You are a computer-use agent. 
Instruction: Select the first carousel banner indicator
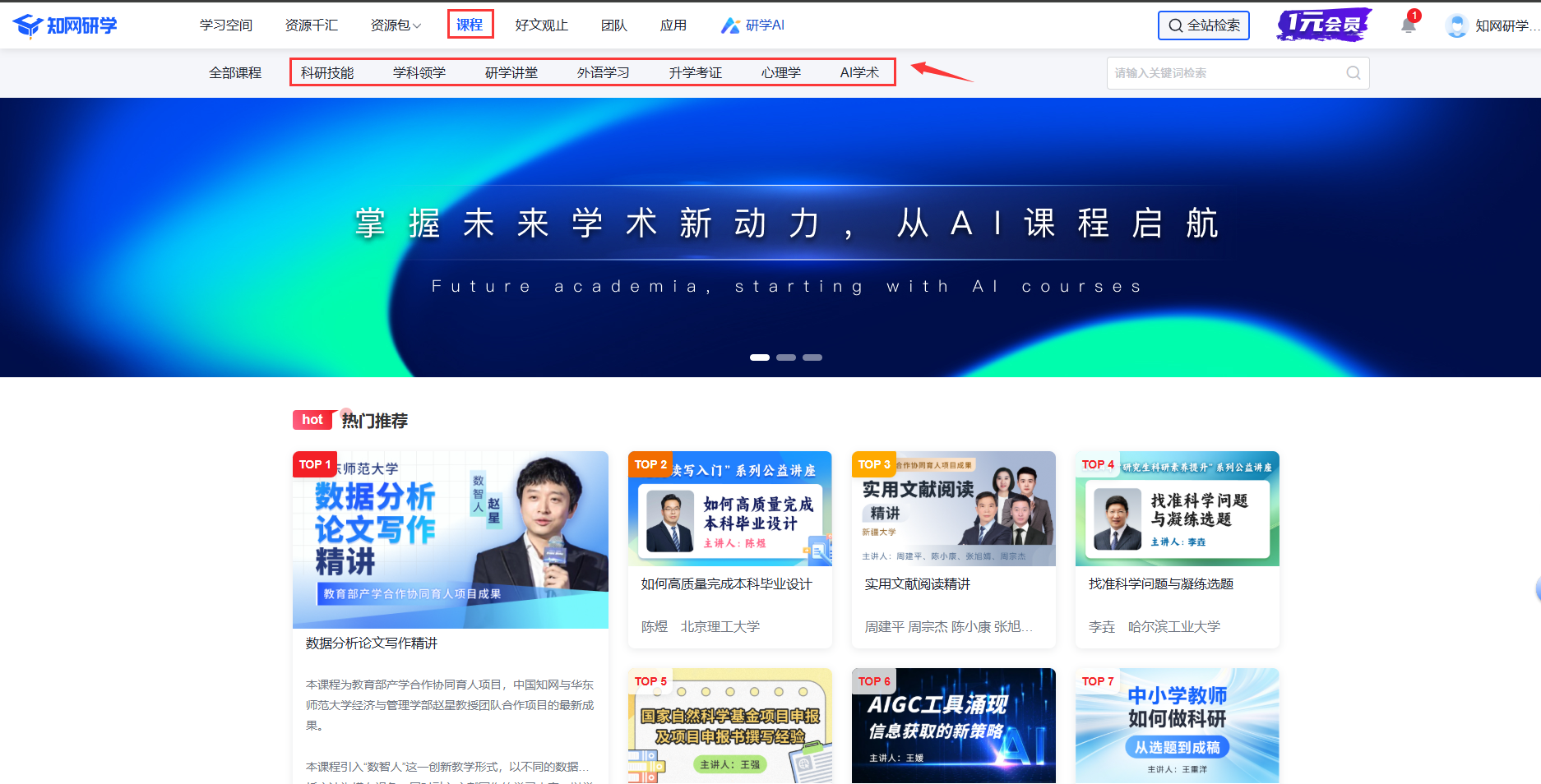pos(759,357)
